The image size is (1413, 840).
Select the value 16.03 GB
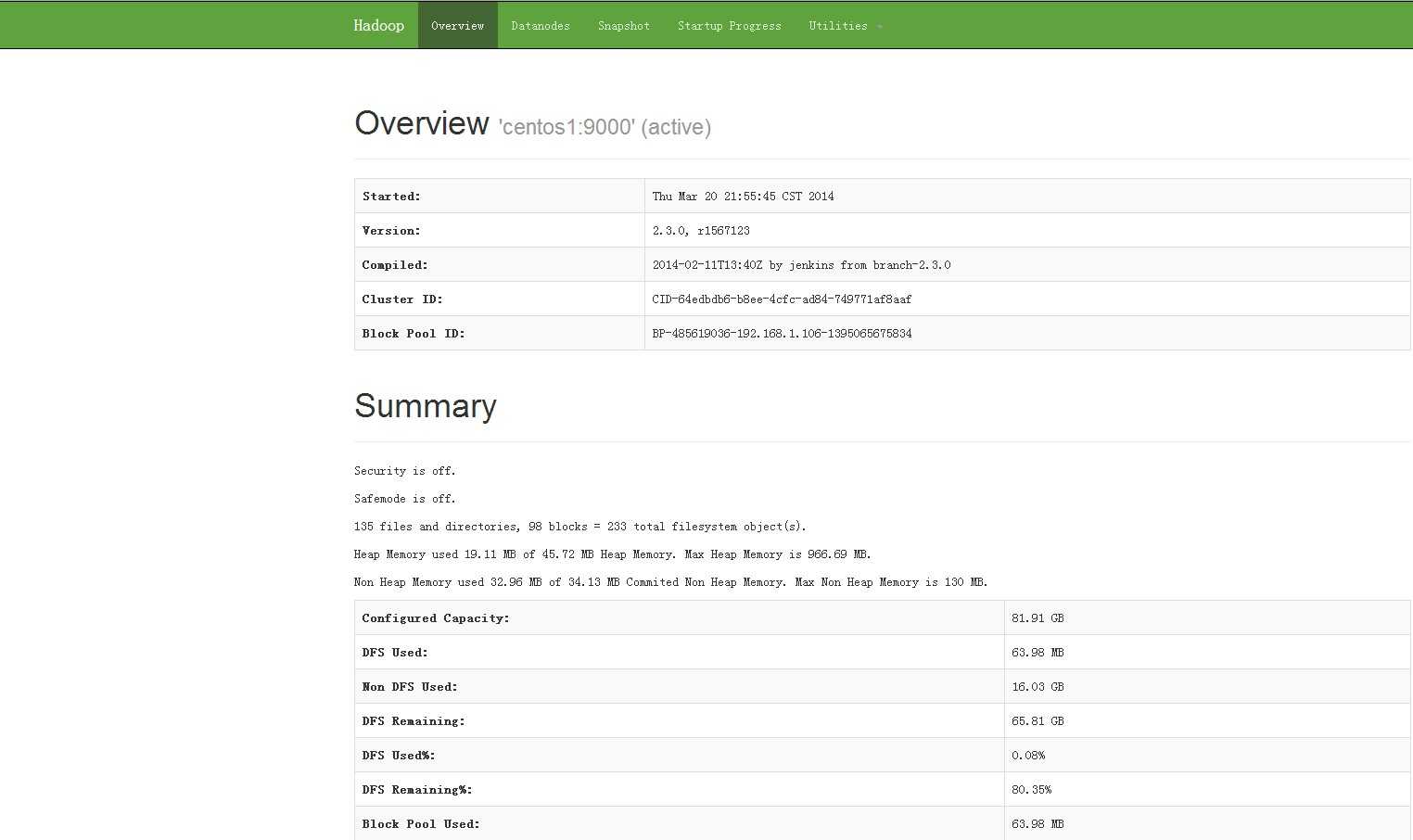[1037, 686]
